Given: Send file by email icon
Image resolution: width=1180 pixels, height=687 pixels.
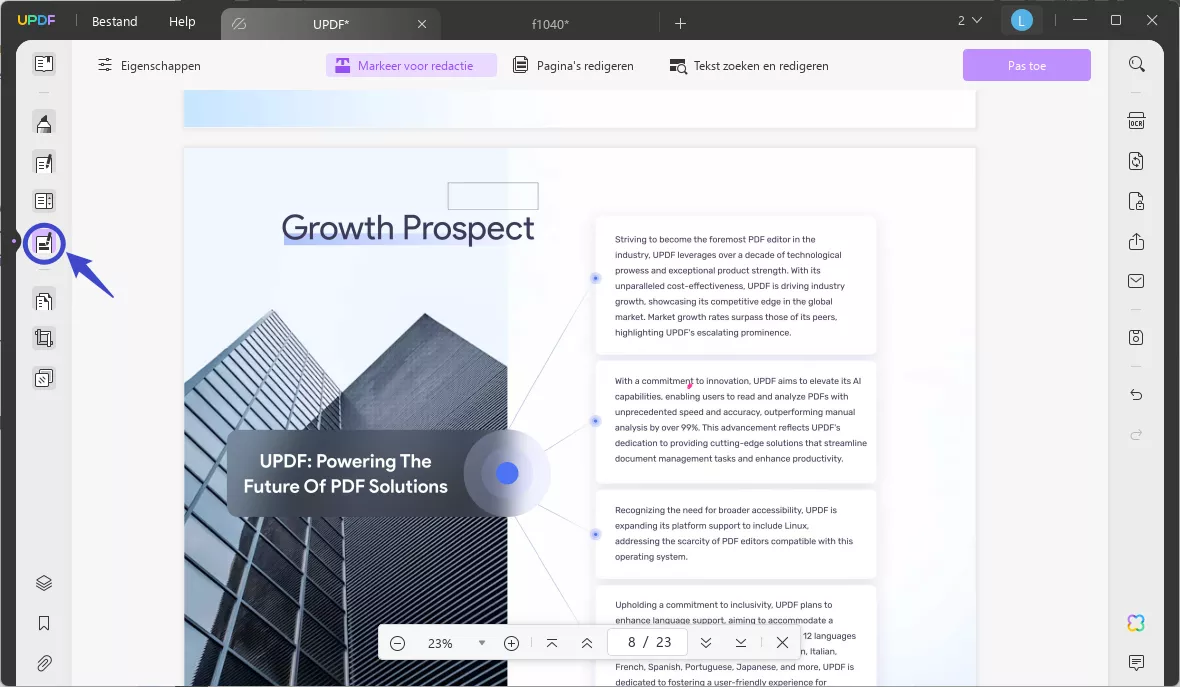Looking at the screenshot, I should pos(1136,281).
